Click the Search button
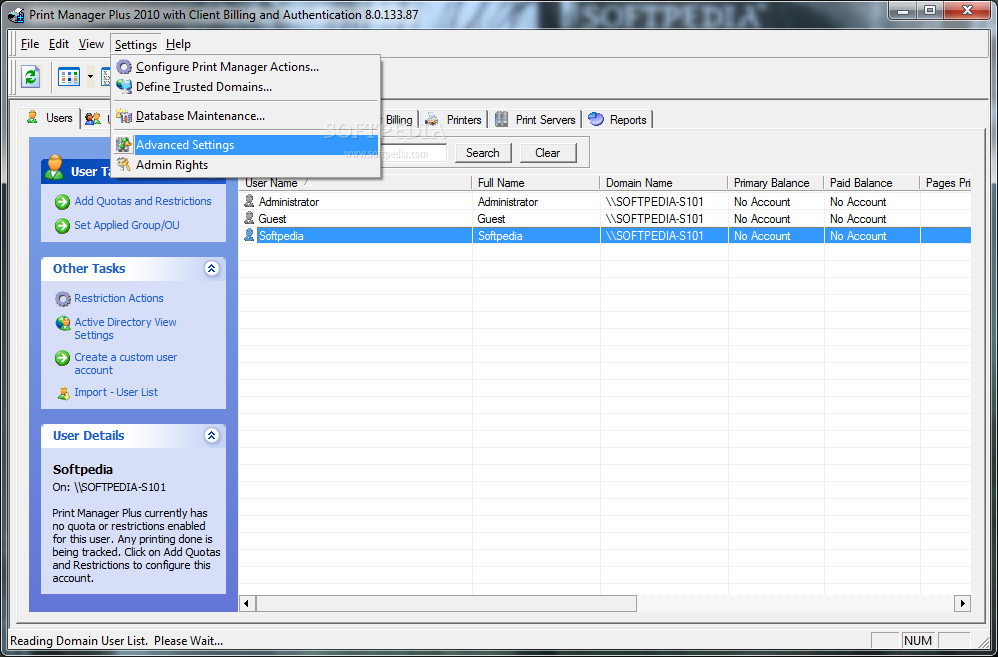Screen dimensions: 998x657 (x=482, y=153)
